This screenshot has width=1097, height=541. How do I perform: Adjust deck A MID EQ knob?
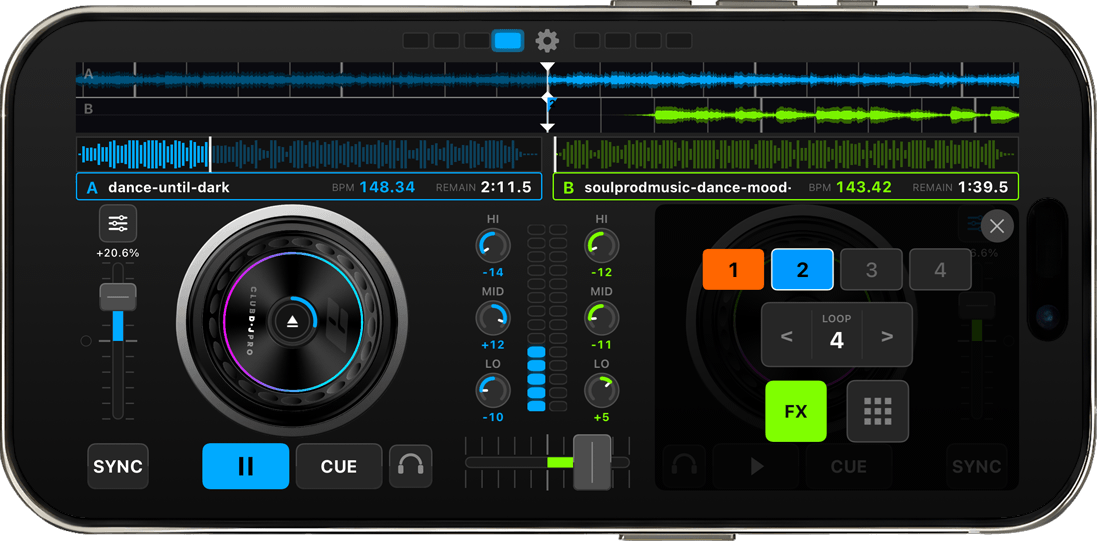[x=493, y=318]
